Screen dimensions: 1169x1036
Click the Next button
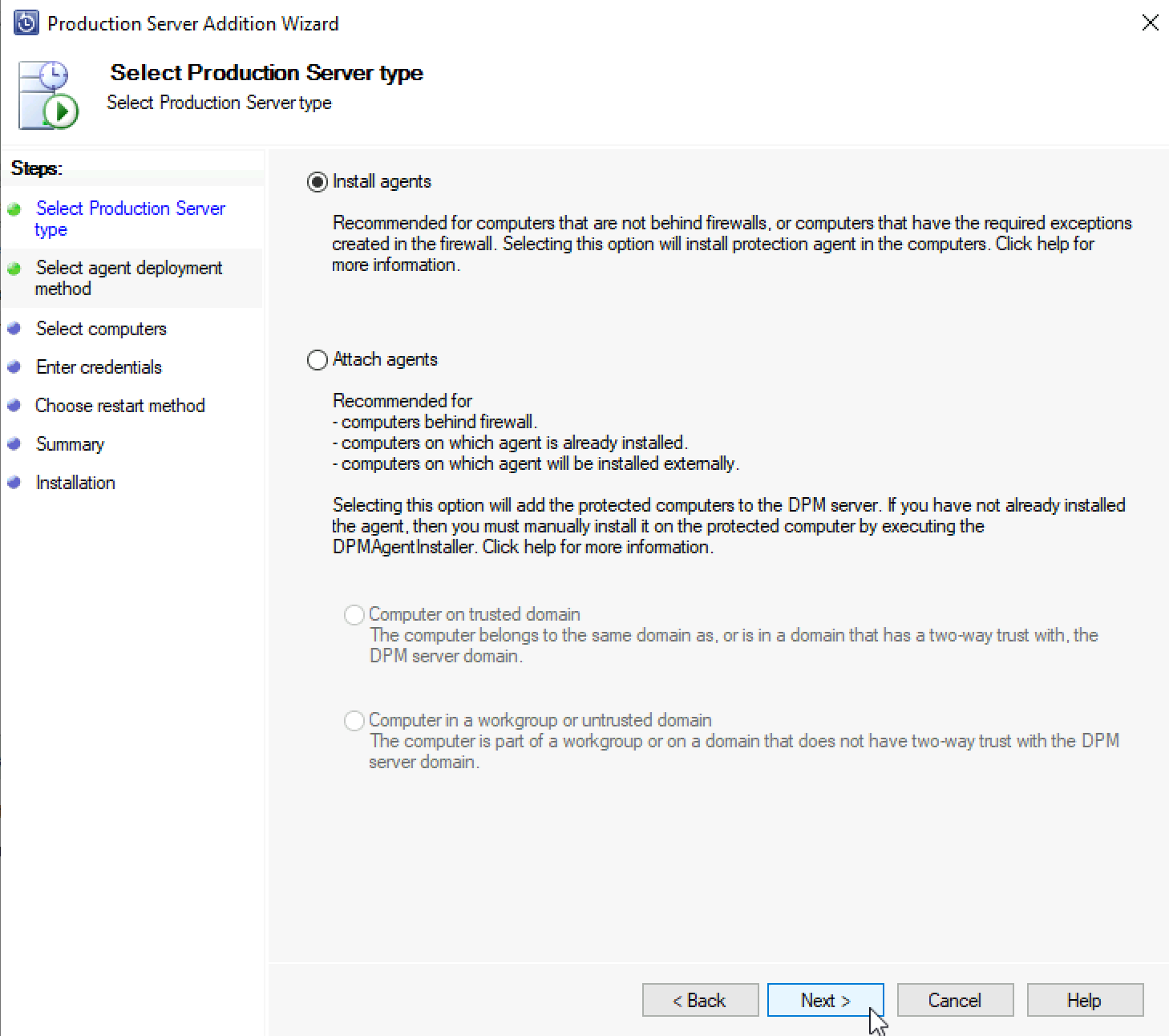(x=825, y=1000)
